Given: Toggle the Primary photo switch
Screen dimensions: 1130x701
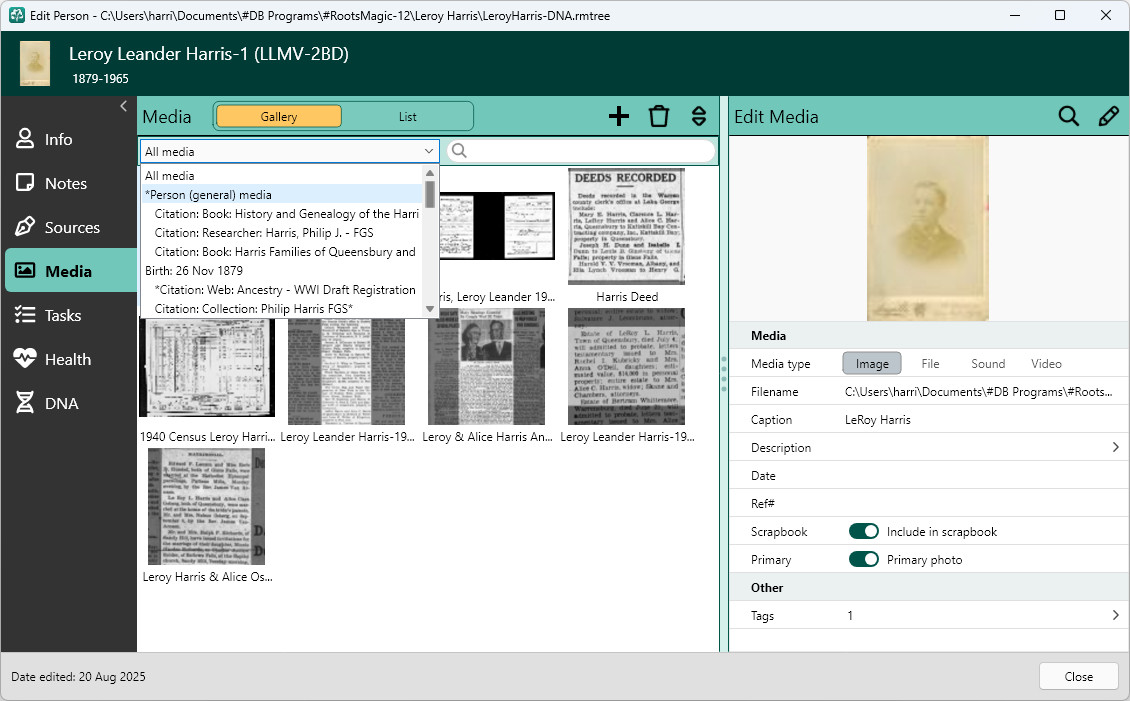Looking at the screenshot, I should click(x=863, y=560).
